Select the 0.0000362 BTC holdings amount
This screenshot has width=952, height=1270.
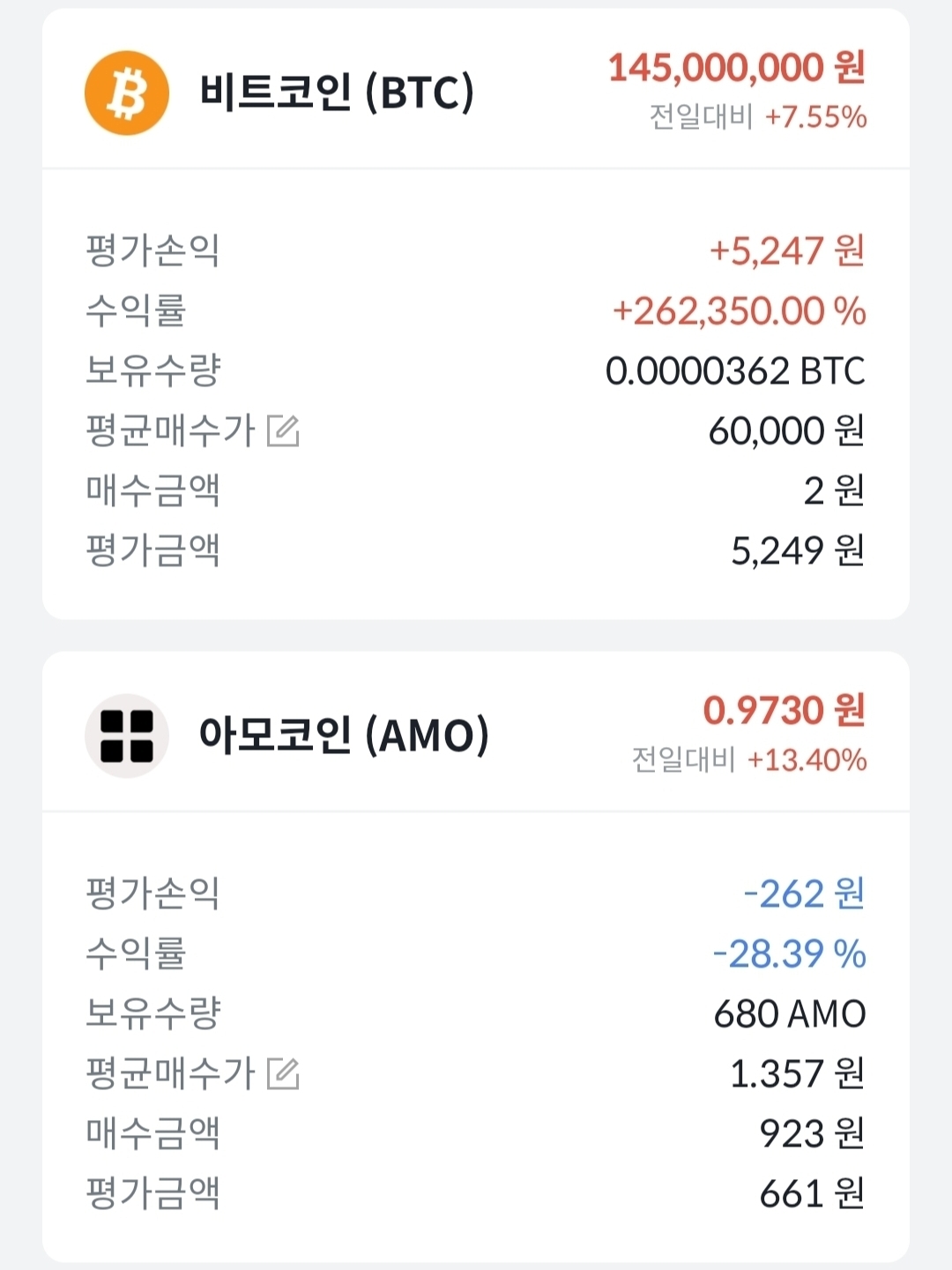(x=735, y=371)
